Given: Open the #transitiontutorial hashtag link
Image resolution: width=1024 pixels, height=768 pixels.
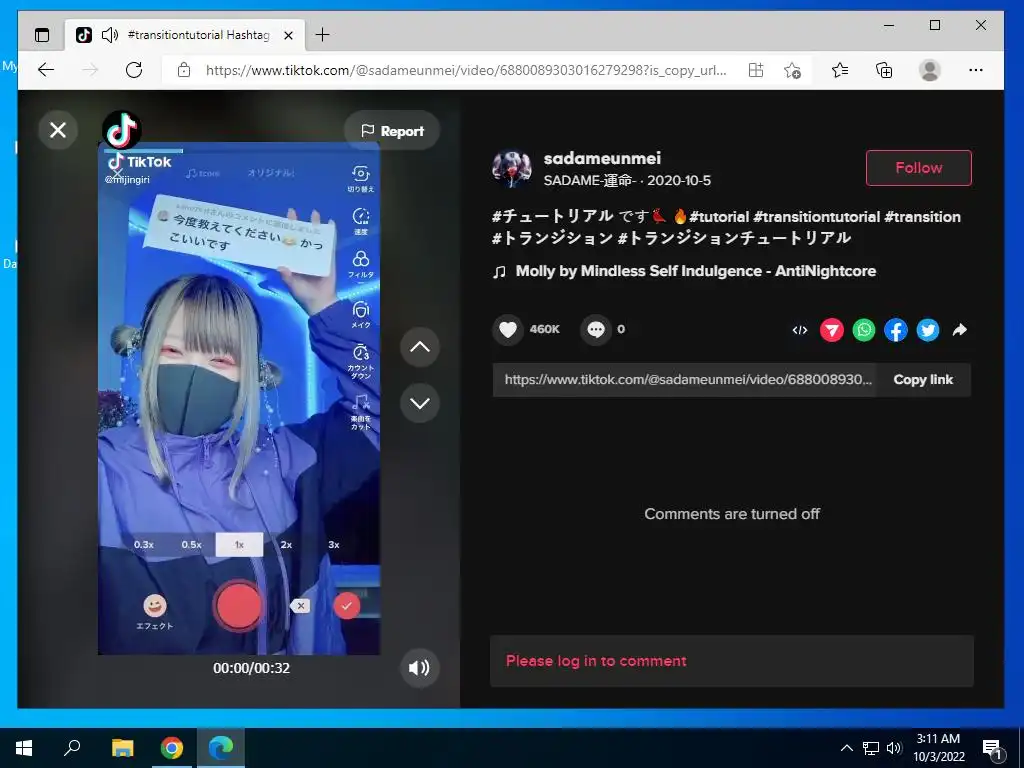Looking at the screenshot, I should 816,217.
